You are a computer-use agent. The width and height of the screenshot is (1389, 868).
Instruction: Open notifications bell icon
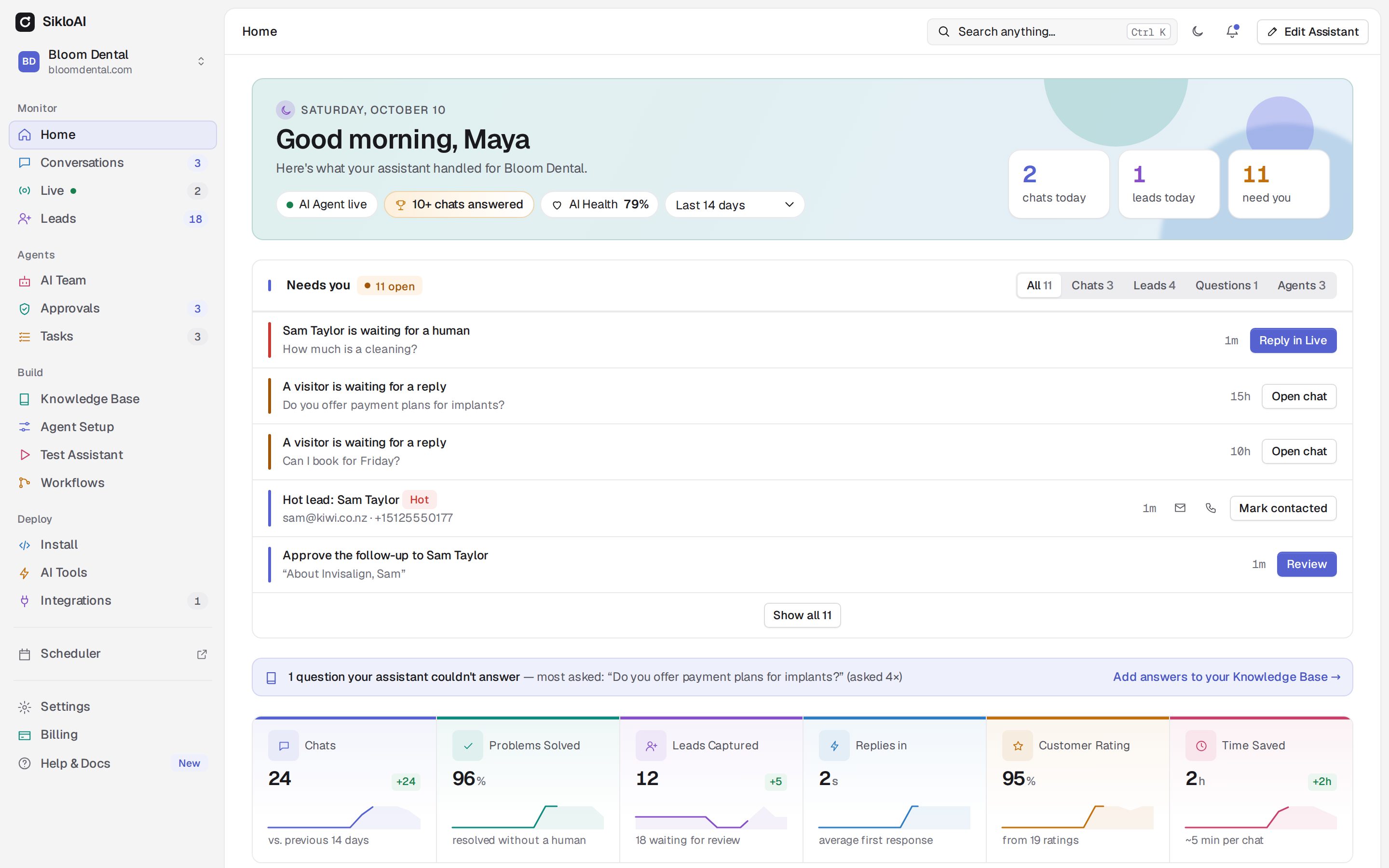click(1232, 31)
